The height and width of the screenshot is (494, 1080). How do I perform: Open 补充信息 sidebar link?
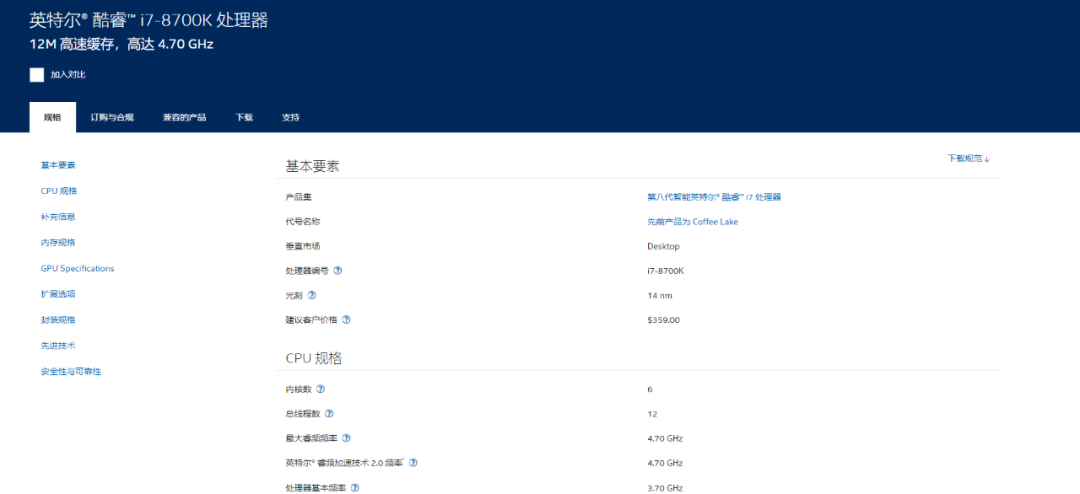pos(58,216)
